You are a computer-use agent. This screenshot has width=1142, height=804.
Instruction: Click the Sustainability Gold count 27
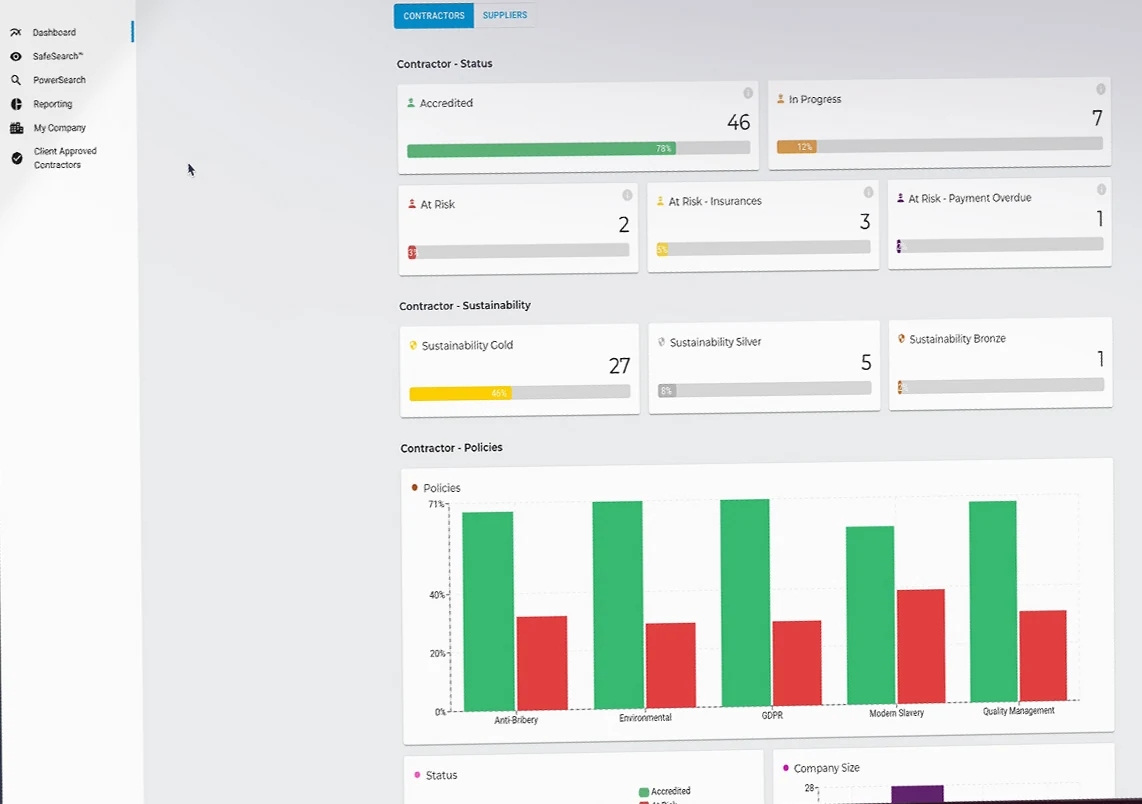coord(619,366)
